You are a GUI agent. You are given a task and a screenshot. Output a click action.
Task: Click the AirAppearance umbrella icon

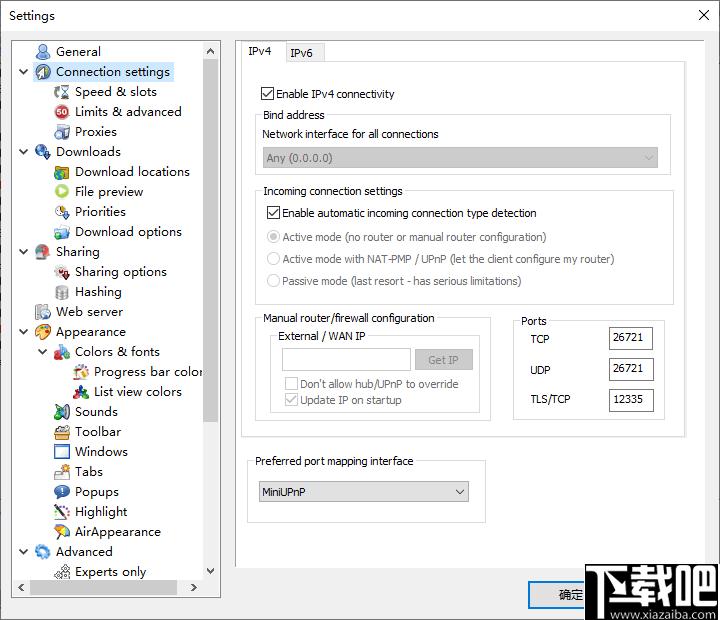click(x=62, y=532)
